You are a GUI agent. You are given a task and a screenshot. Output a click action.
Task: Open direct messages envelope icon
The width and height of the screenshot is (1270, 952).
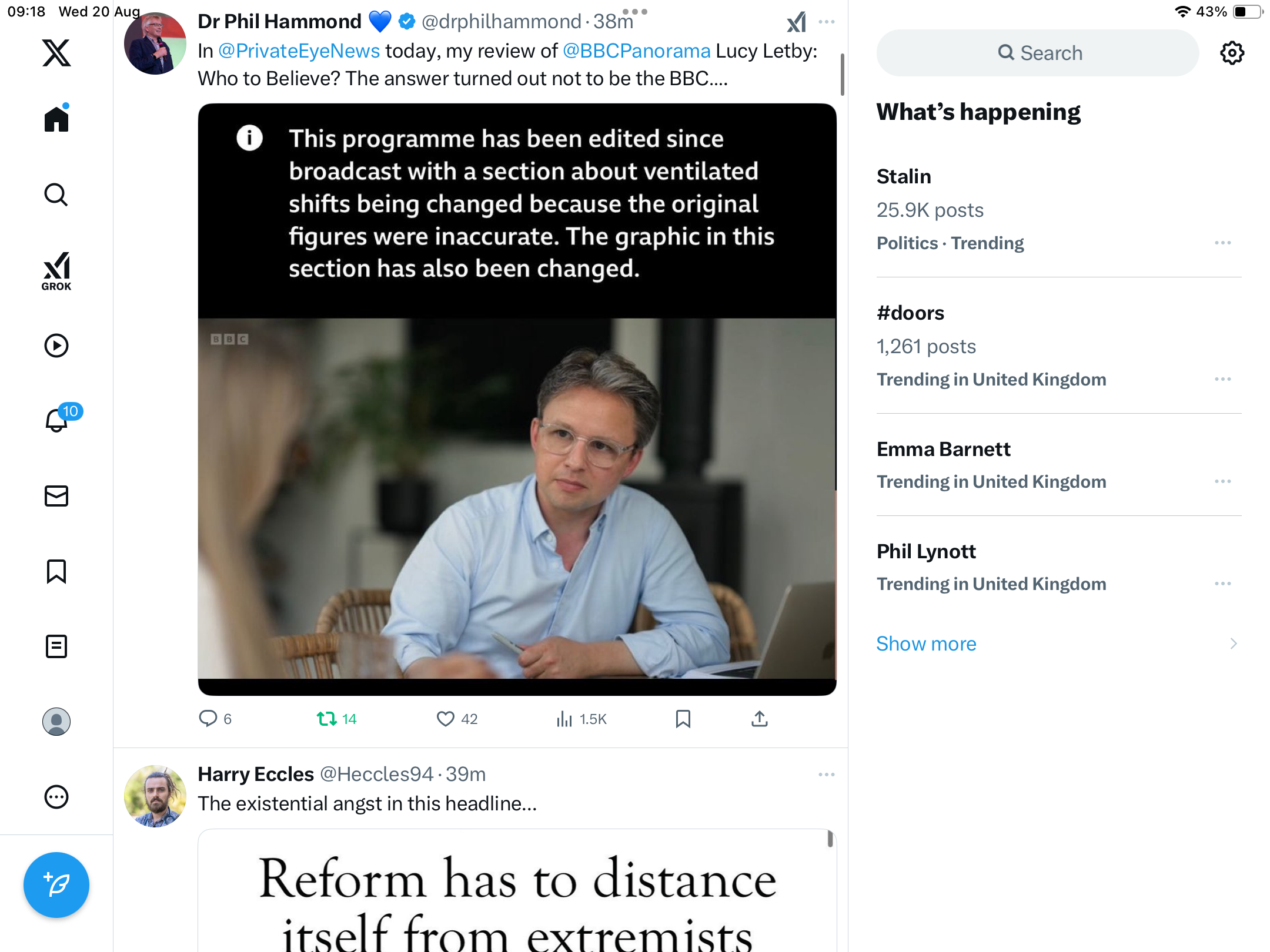56,496
